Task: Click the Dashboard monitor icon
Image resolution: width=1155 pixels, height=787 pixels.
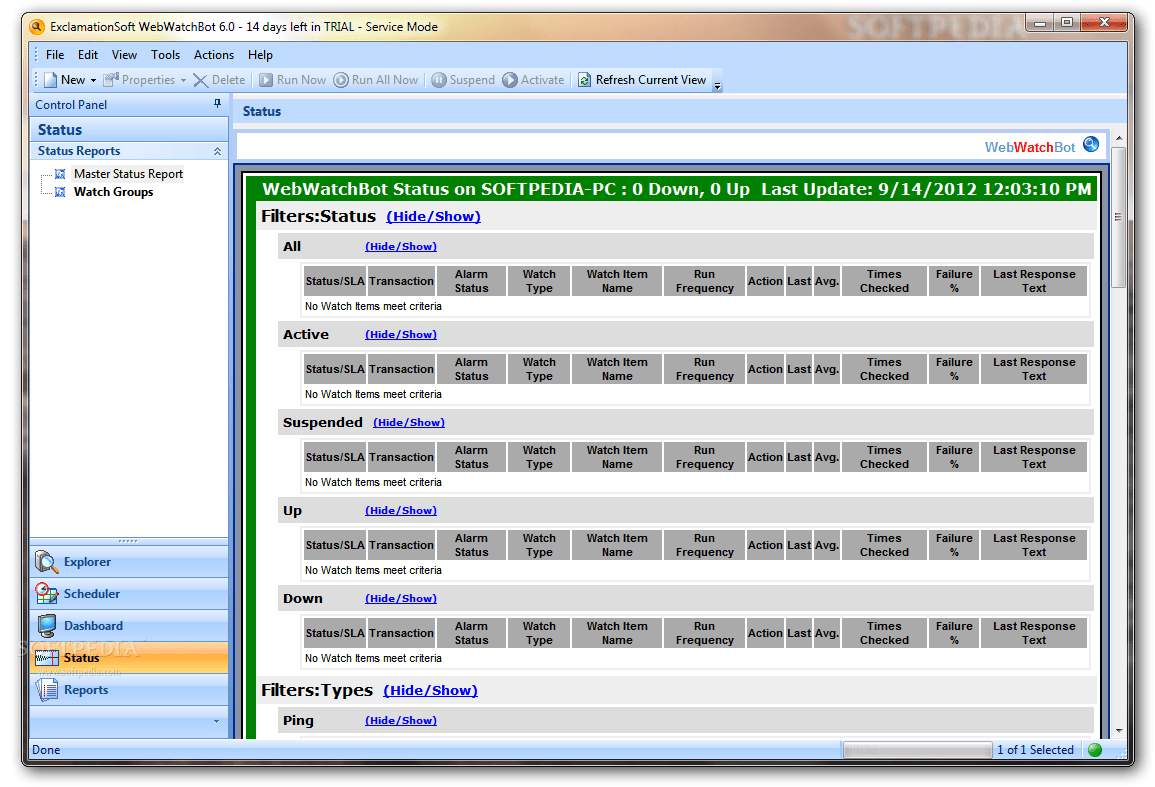Action: click(x=46, y=626)
